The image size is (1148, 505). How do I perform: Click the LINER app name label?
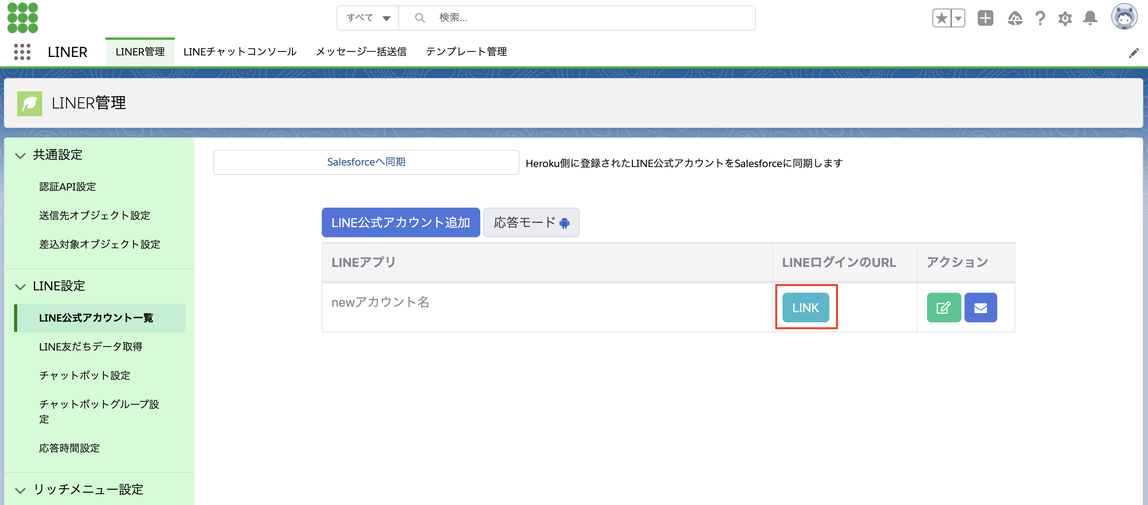pos(67,52)
